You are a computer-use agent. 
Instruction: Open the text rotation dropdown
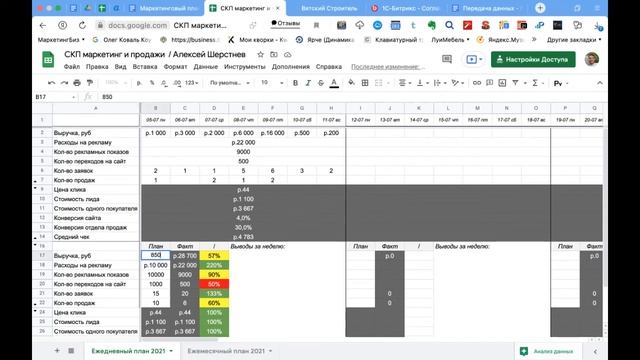[x=458, y=83]
